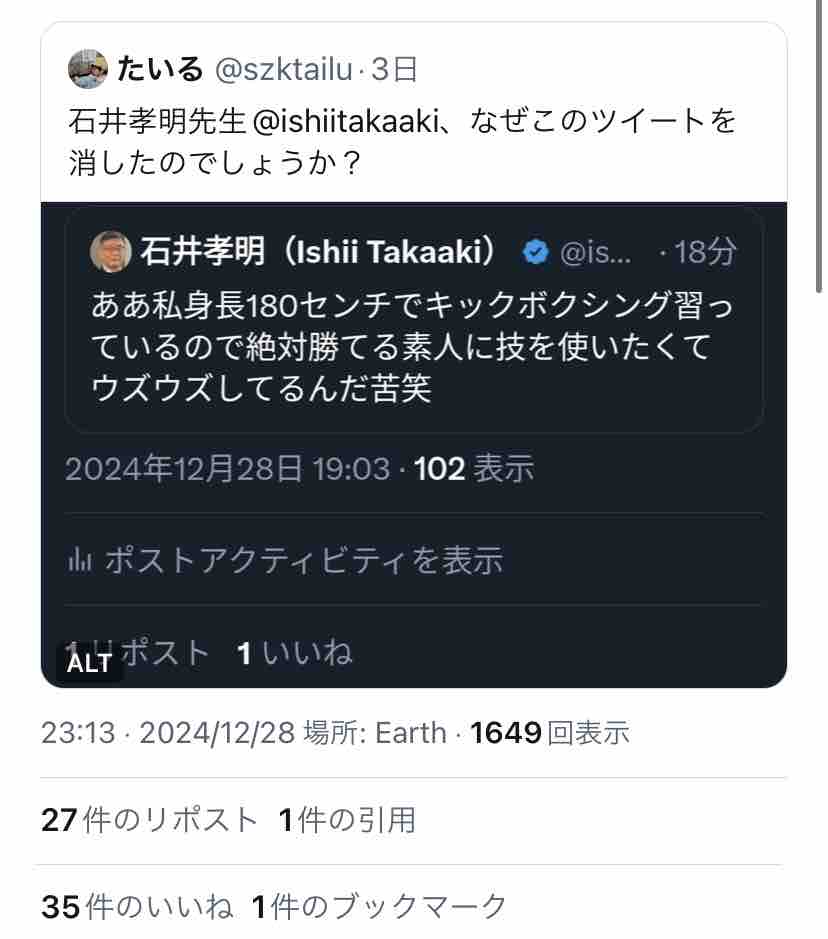Click the 23:13 · 2024/12/28 timestamp
The width and height of the screenshot is (828, 939).
[x=168, y=733]
